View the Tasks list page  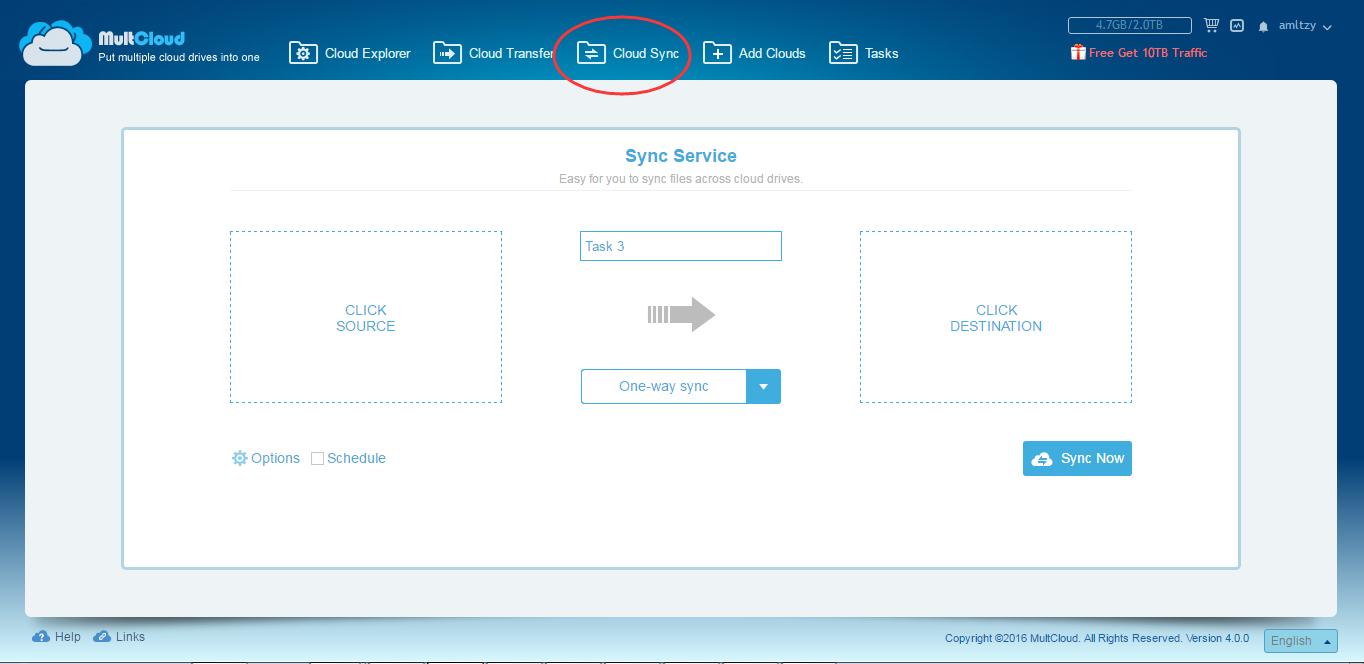tap(864, 53)
